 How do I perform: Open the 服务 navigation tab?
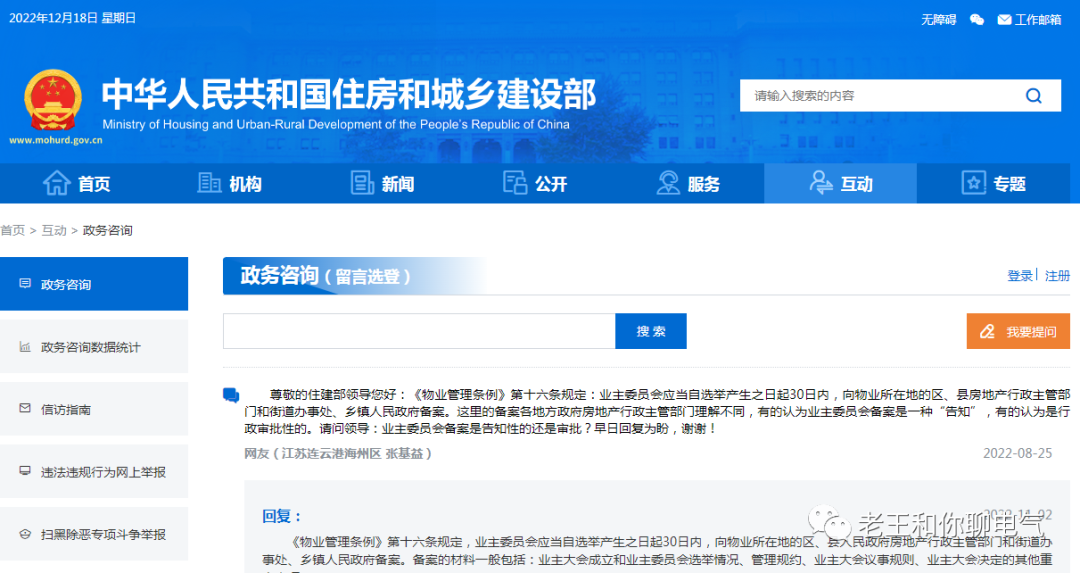coord(688,183)
